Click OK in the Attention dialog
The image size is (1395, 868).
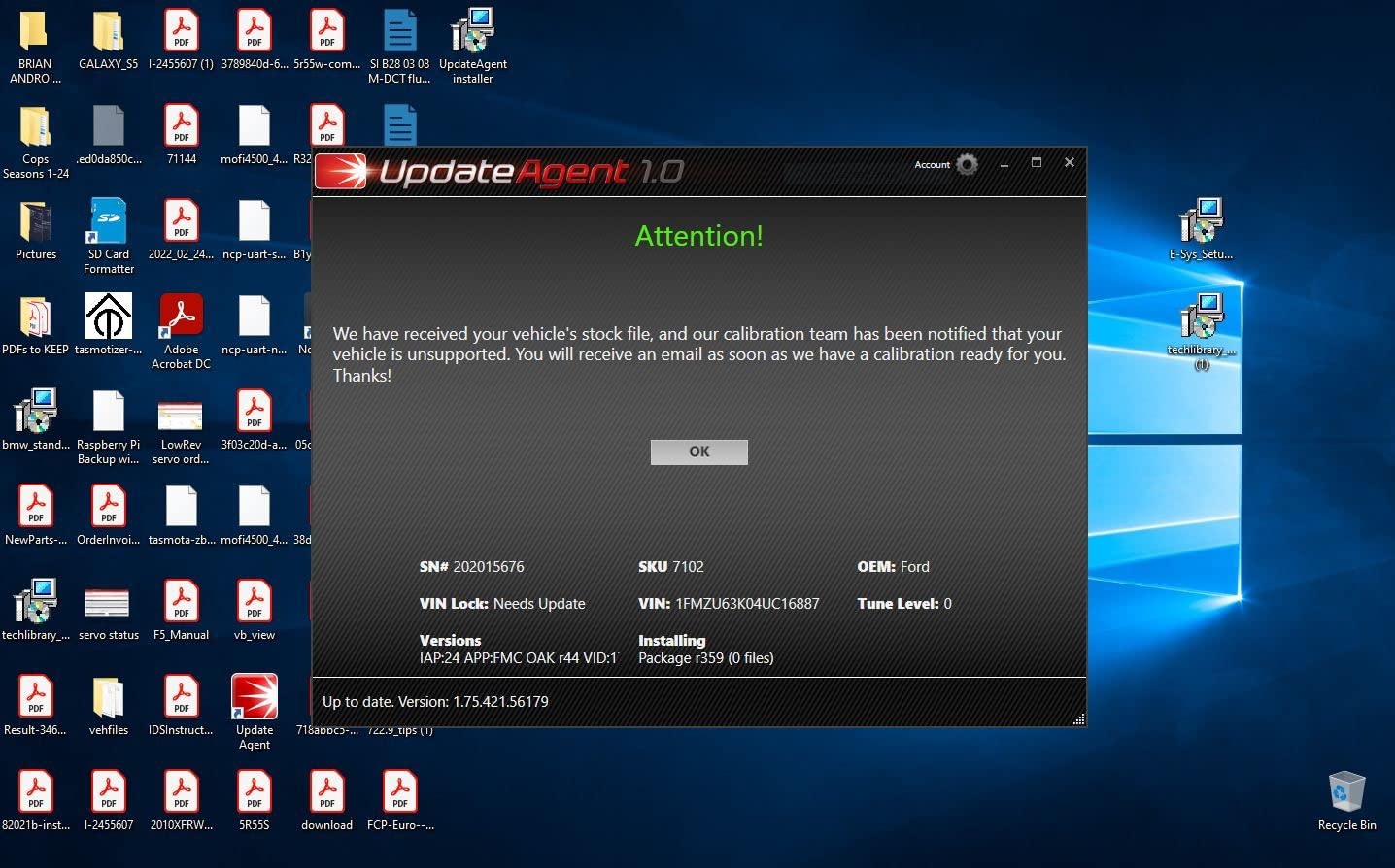pos(698,451)
